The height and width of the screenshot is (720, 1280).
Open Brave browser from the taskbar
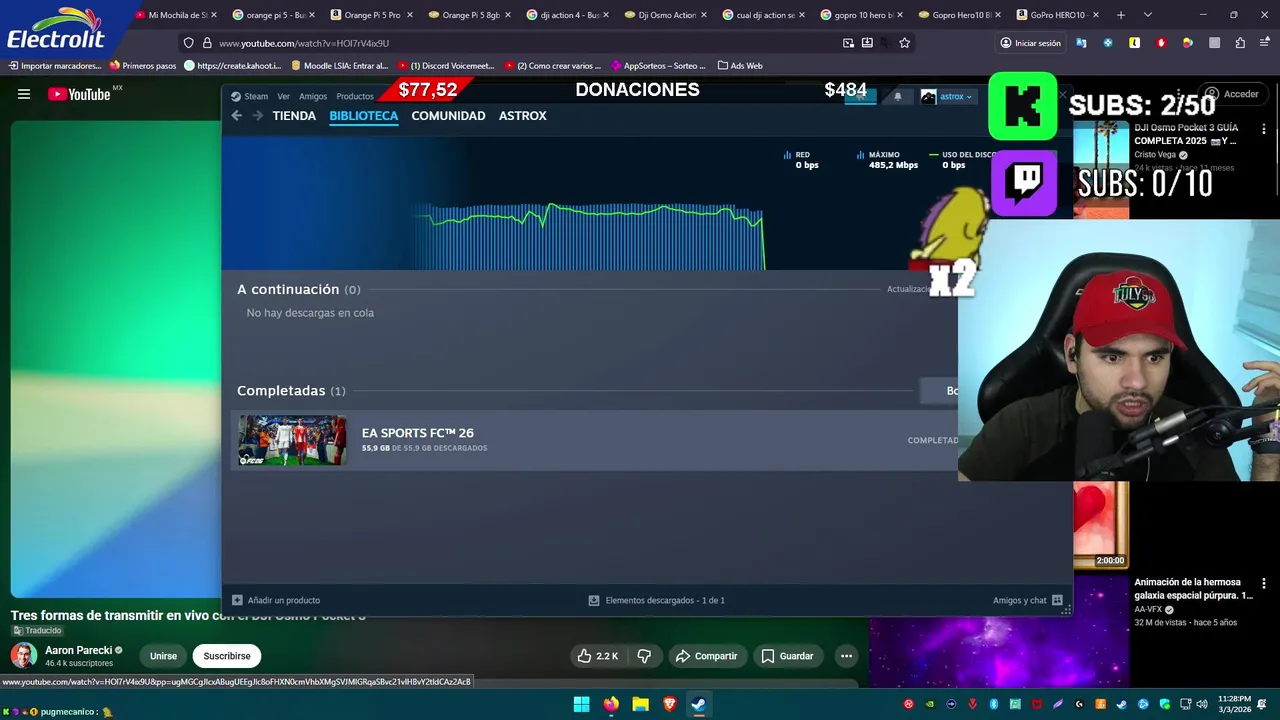click(x=670, y=704)
